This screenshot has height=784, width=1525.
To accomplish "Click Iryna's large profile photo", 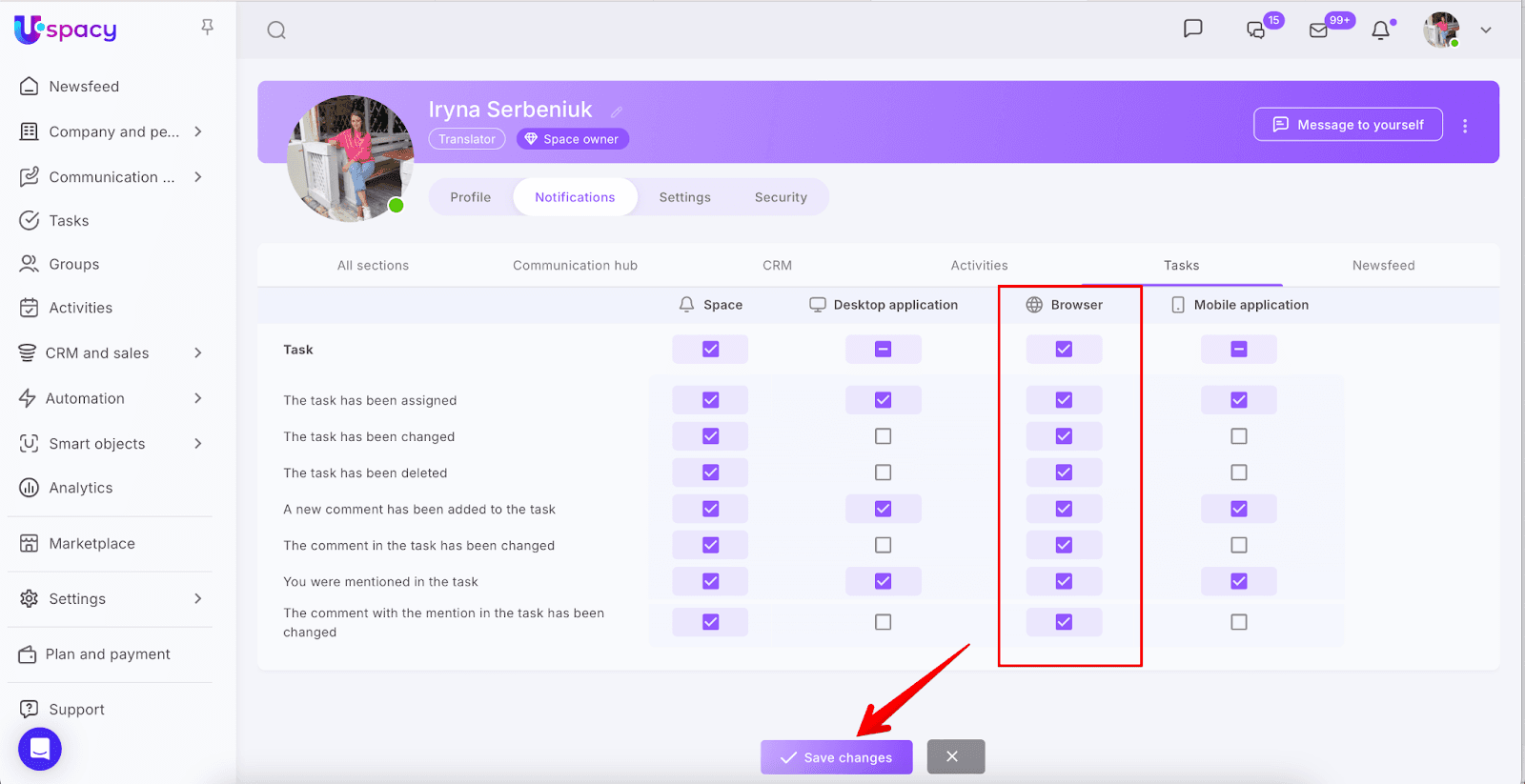I will [x=350, y=158].
